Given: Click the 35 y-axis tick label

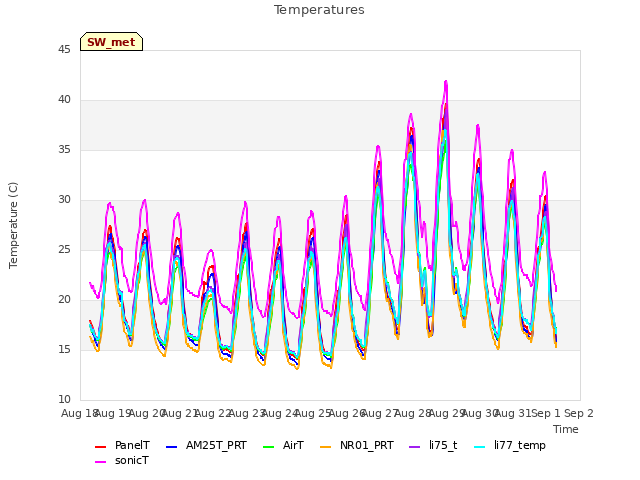Looking at the screenshot, I should point(64,150).
